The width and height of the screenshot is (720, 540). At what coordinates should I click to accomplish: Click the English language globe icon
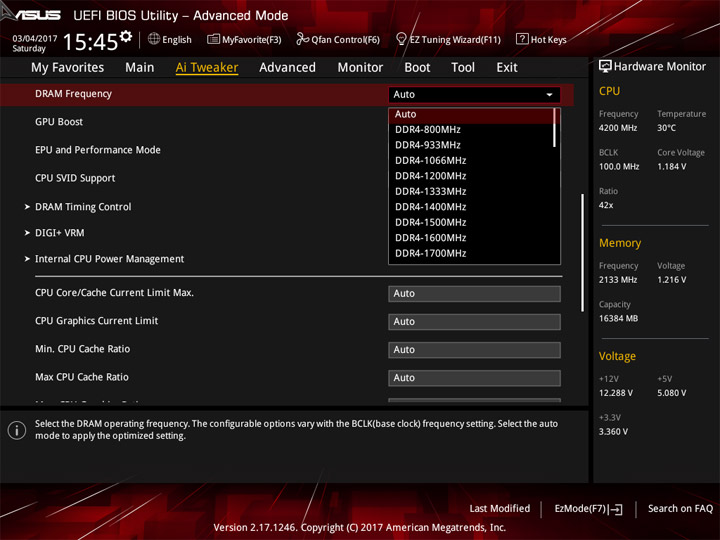(154, 39)
